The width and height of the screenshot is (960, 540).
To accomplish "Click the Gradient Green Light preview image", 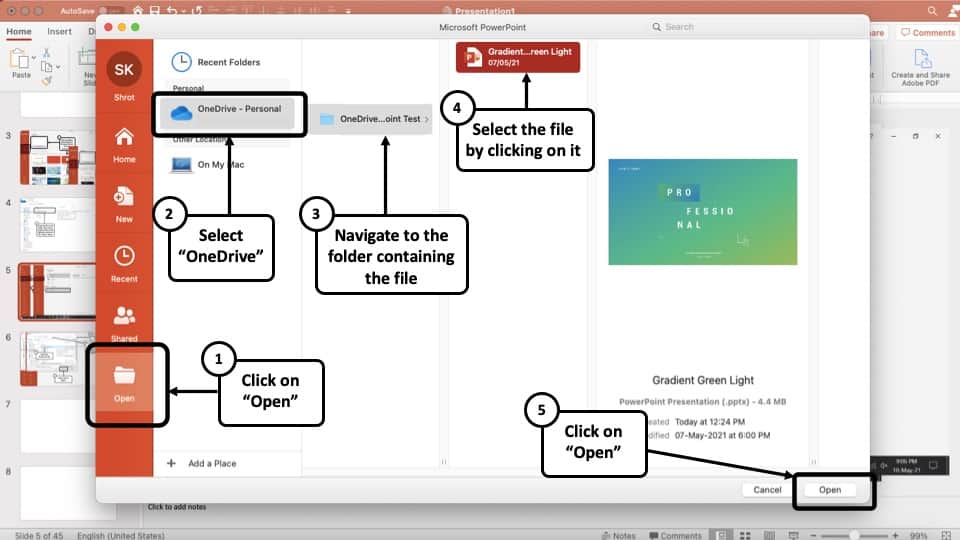I will pos(703,212).
